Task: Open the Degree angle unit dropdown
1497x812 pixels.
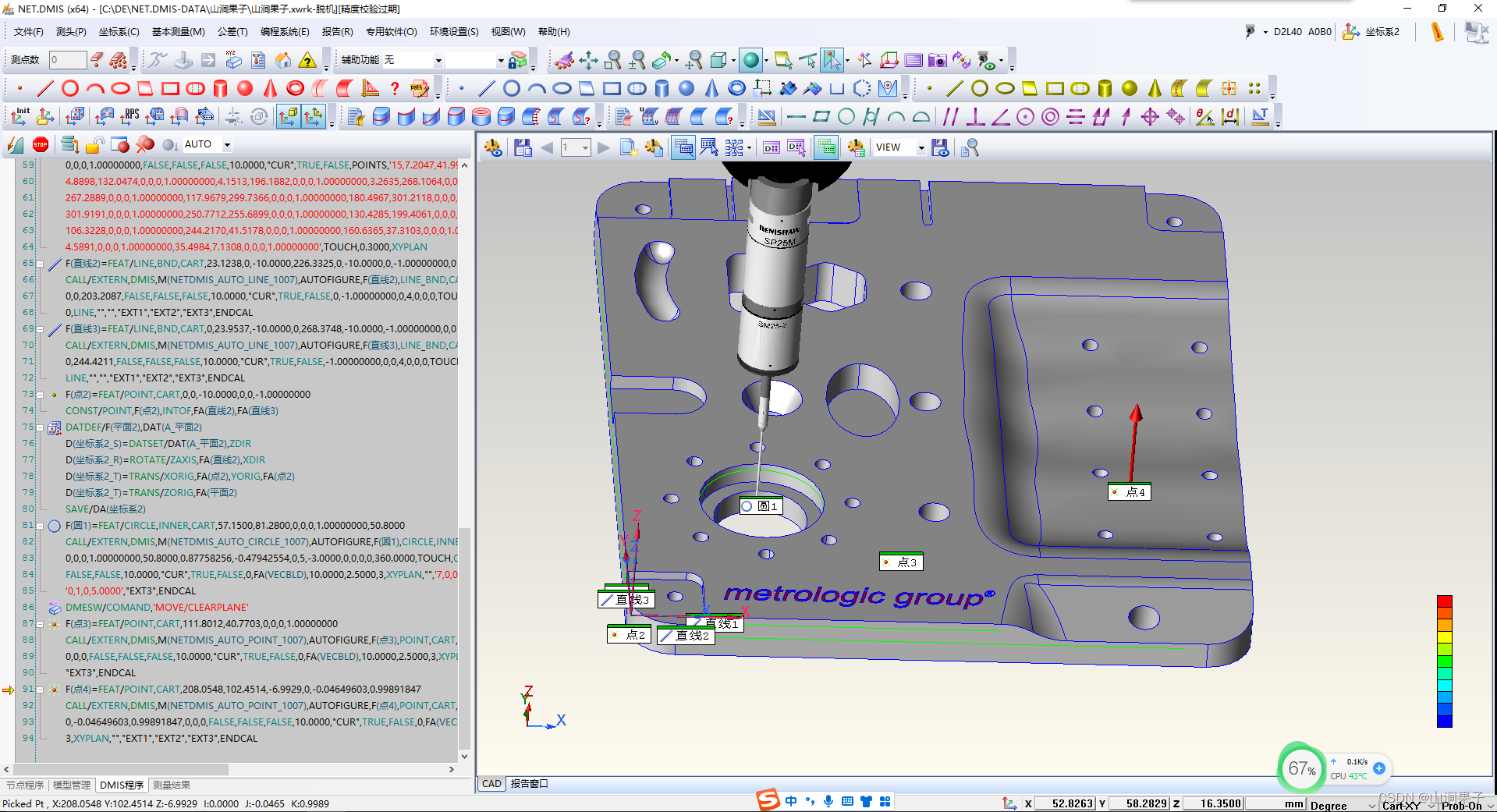Action: click(1372, 804)
